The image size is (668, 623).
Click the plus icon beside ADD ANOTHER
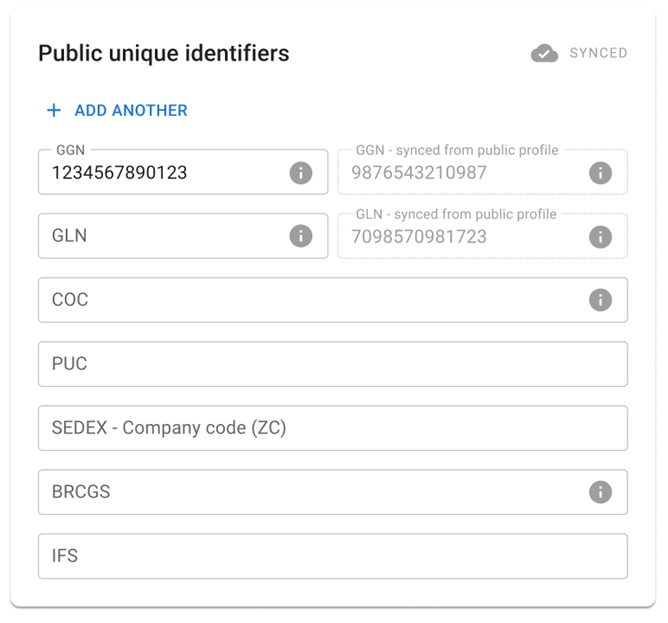point(54,110)
